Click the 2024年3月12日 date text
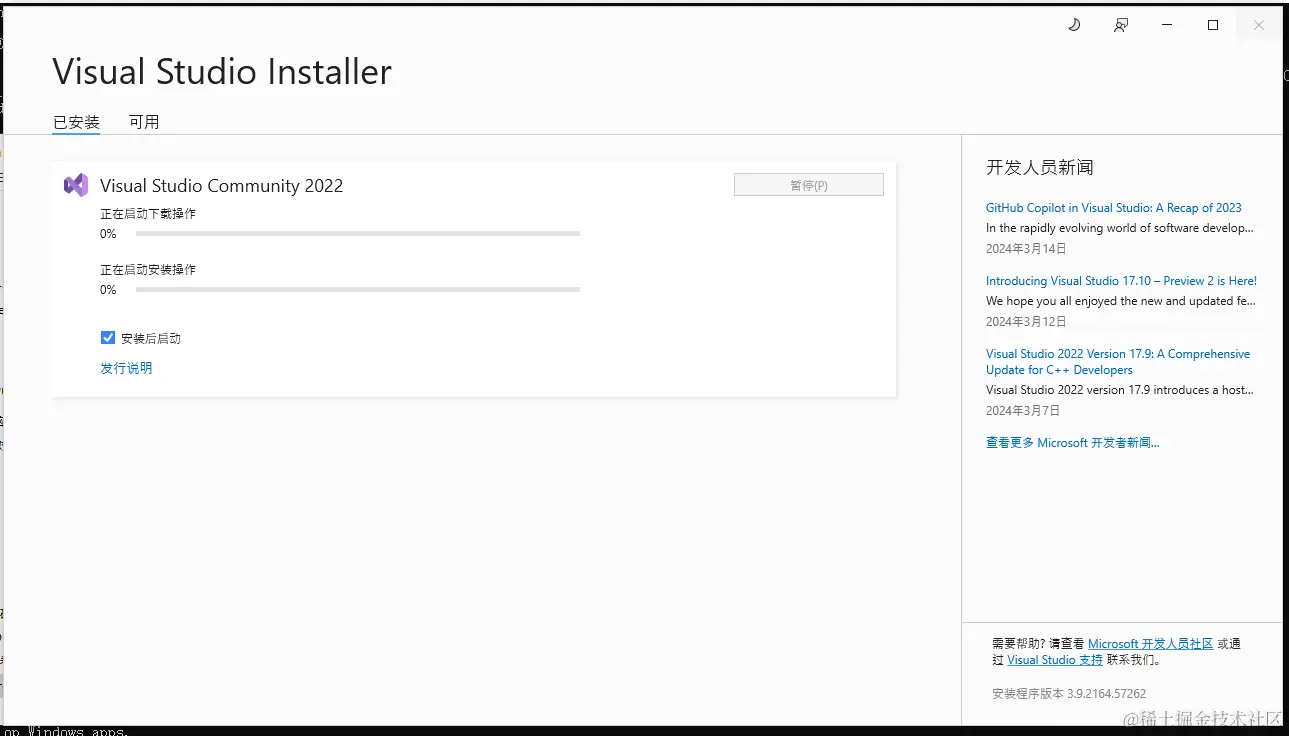The height and width of the screenshot is (736, 1289). 1026,321
